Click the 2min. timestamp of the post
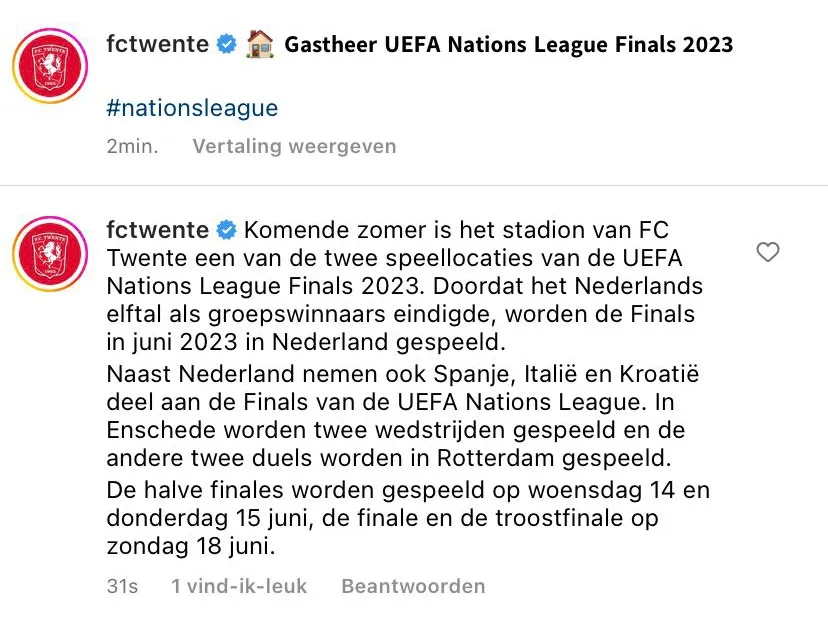Image resolution: width=828 pixels, height=635 pixels. [131, 145]
